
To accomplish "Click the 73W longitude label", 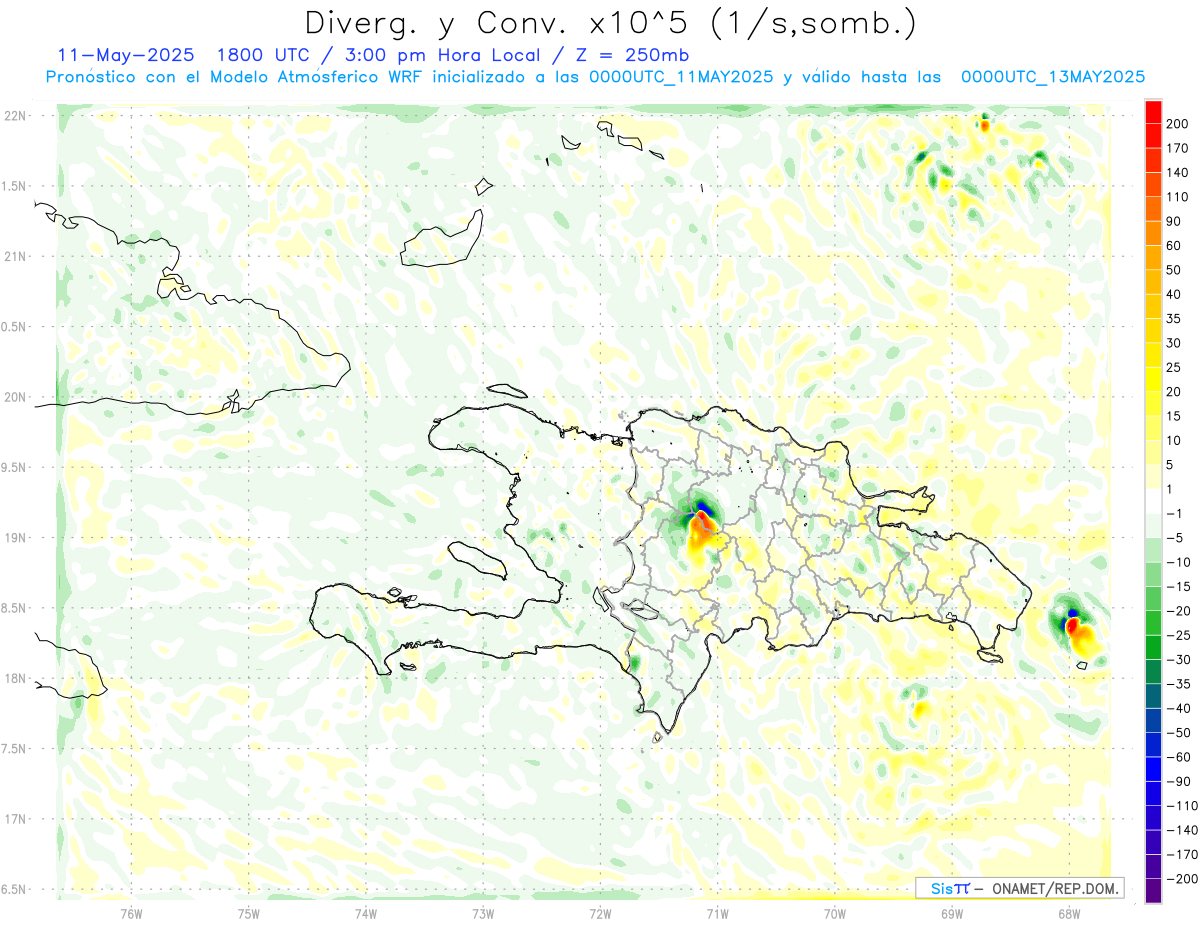I will 483,913.
